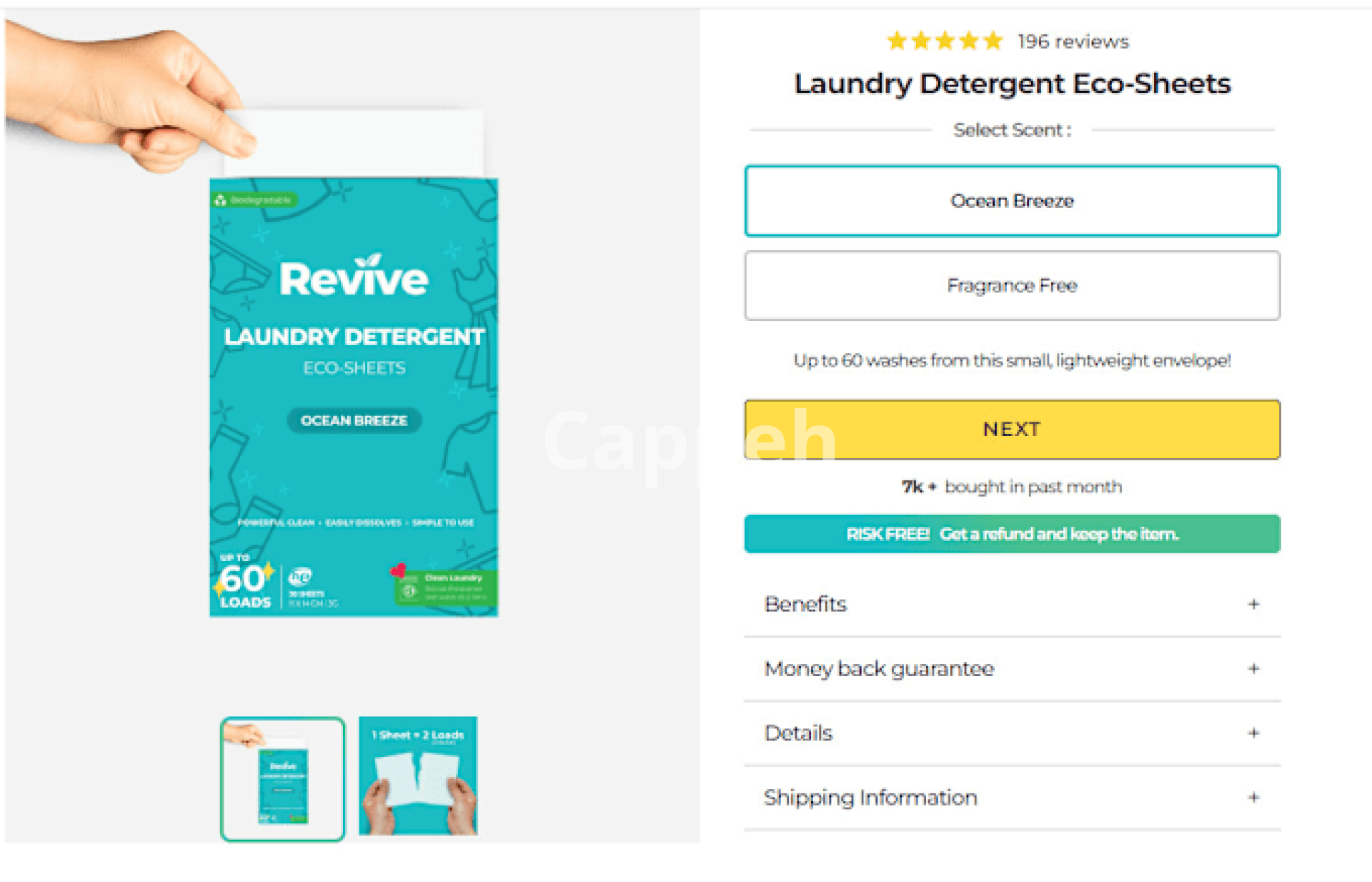The height and width of the screenshot is (882, 1372).
Task: Open the Details accordion label
Action: (798, 733)
